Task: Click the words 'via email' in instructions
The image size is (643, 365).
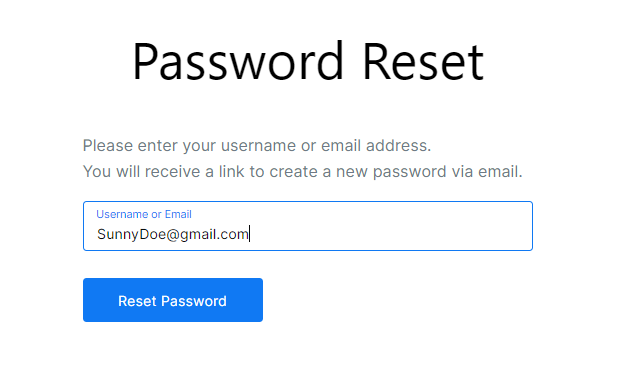Action: (487, 171)
